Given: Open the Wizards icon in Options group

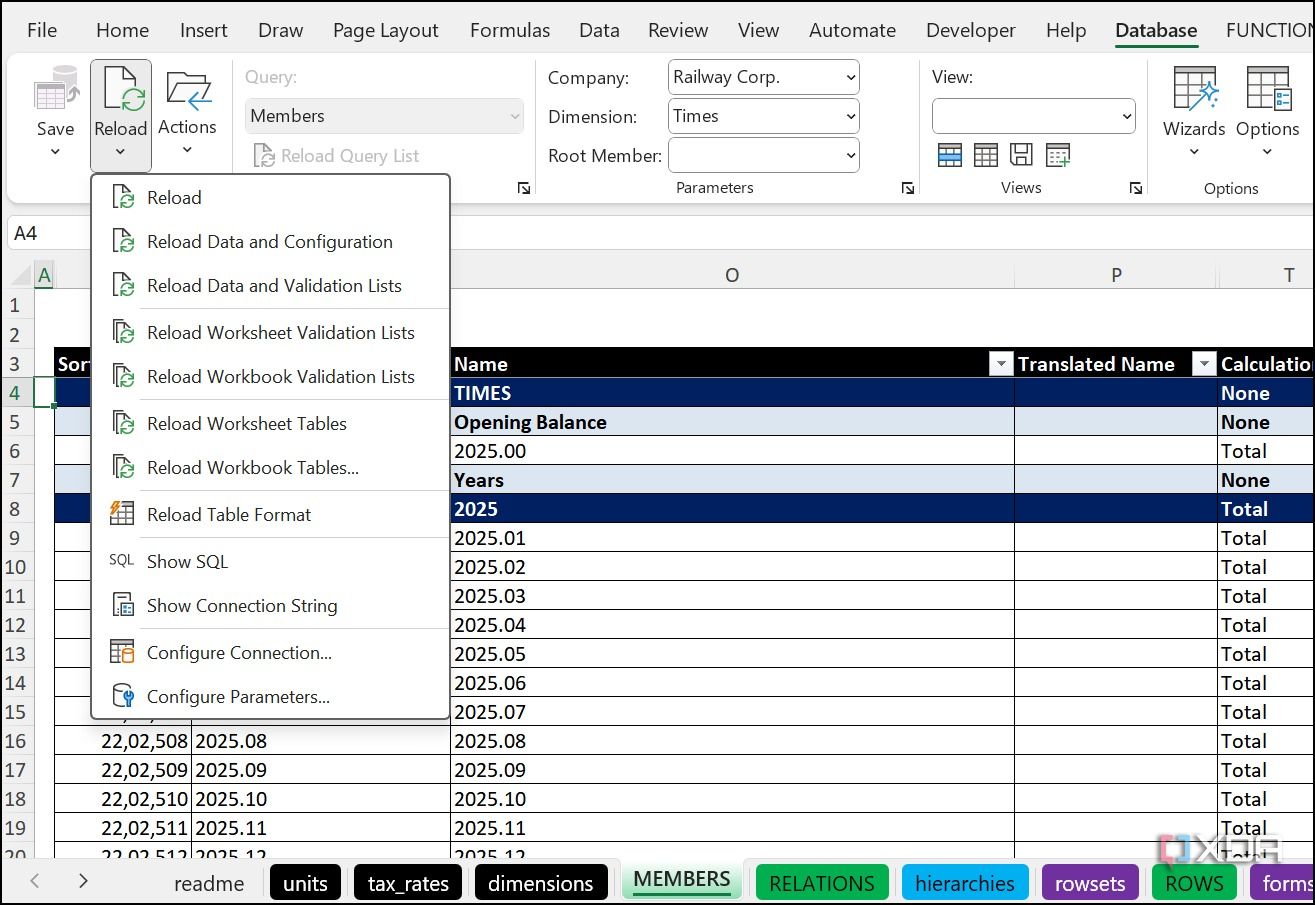Looking at the screenshot, I should pyautogui.click(x=1194, y=90).
